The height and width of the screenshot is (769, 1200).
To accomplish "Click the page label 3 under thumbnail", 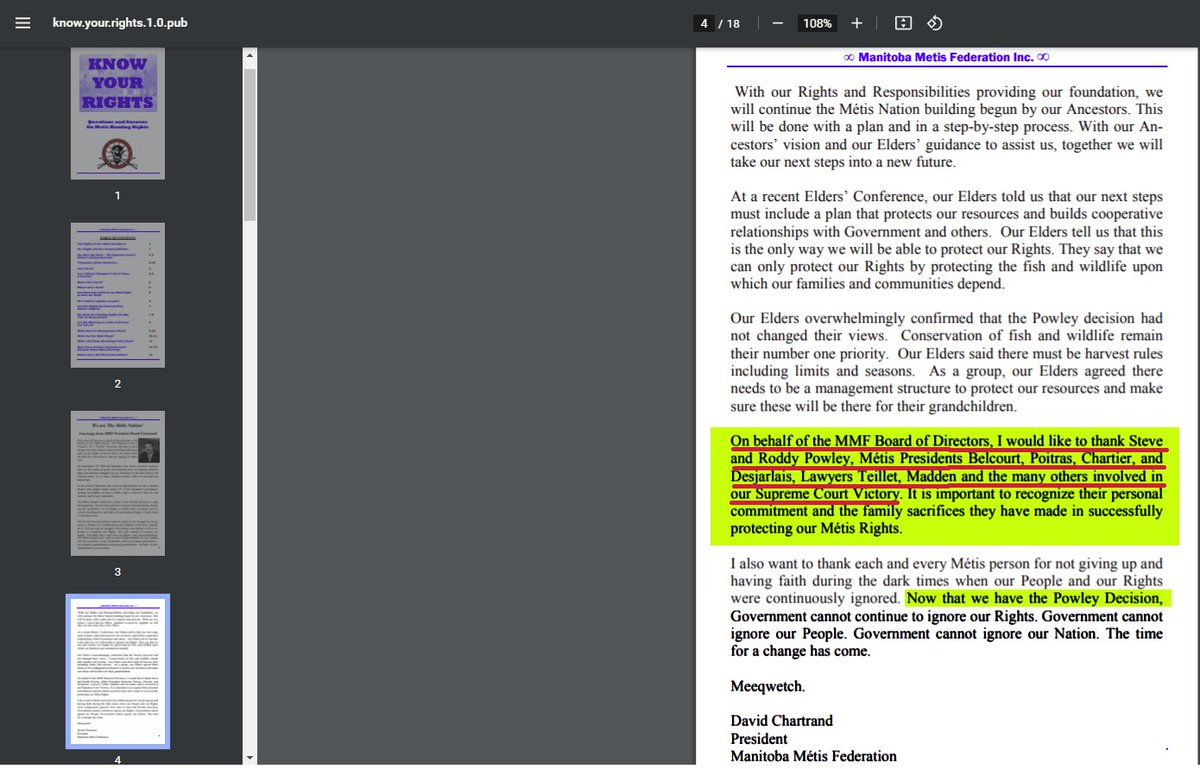I will tap(117, 572).
